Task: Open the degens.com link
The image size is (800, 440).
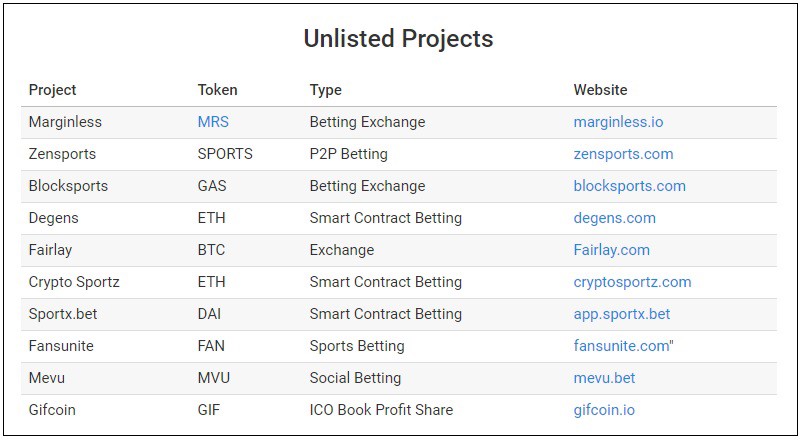Action: tap(614, 218)
